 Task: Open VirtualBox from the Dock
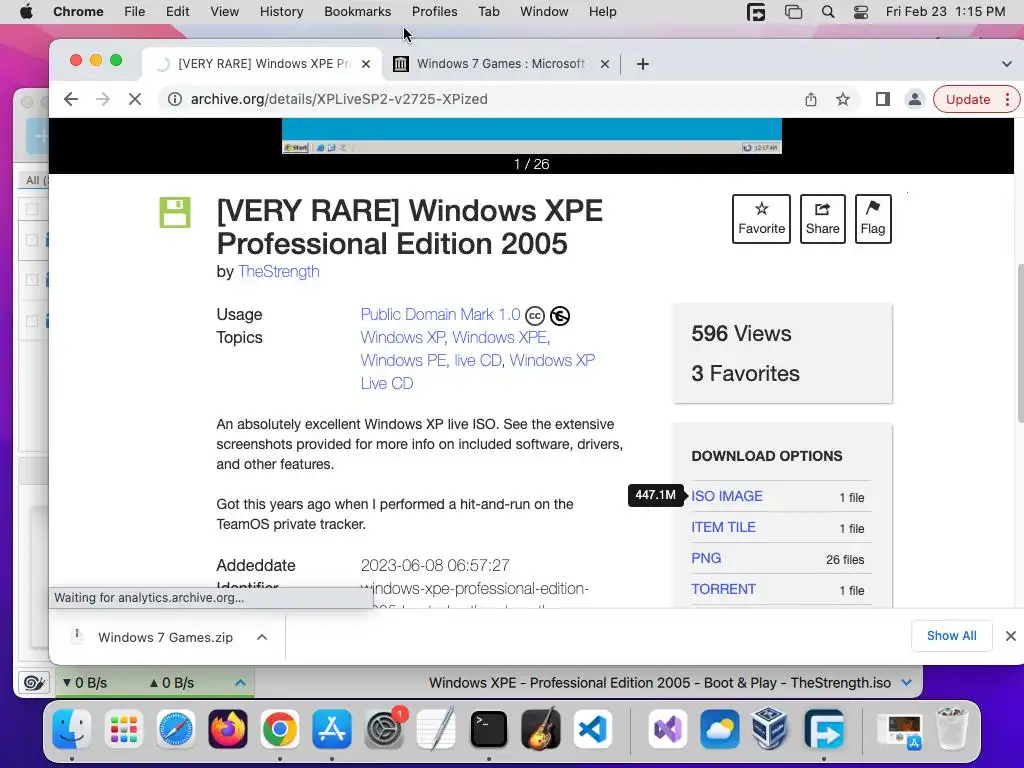[771, 729]
